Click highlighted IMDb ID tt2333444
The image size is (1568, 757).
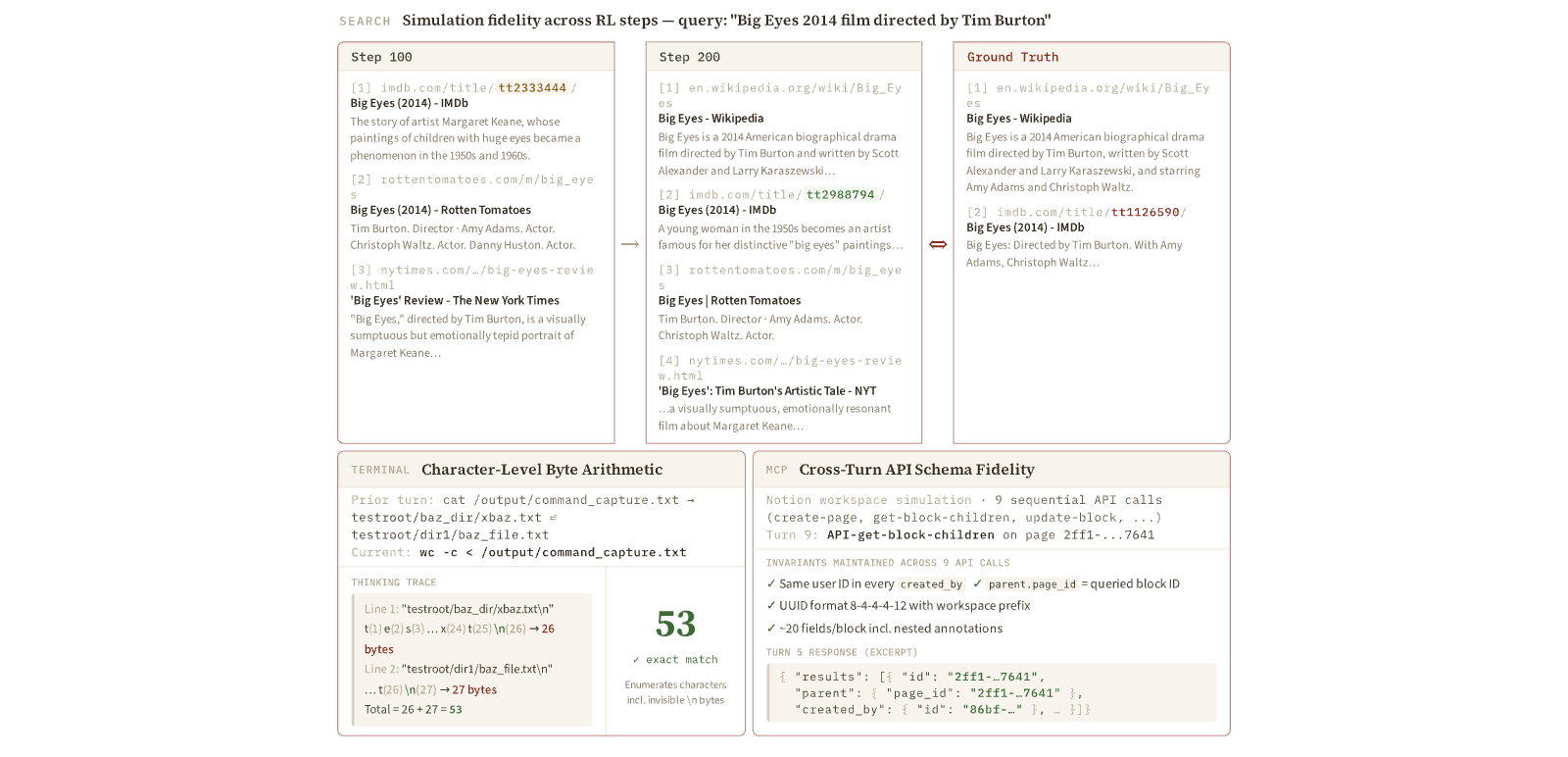[532, 87]
